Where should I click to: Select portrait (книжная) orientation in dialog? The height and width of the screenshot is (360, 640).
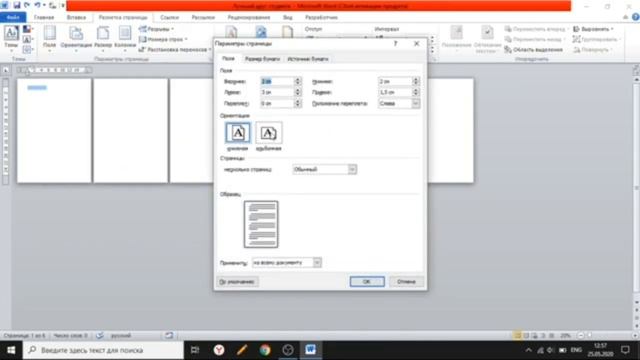[x=238, y=133]
